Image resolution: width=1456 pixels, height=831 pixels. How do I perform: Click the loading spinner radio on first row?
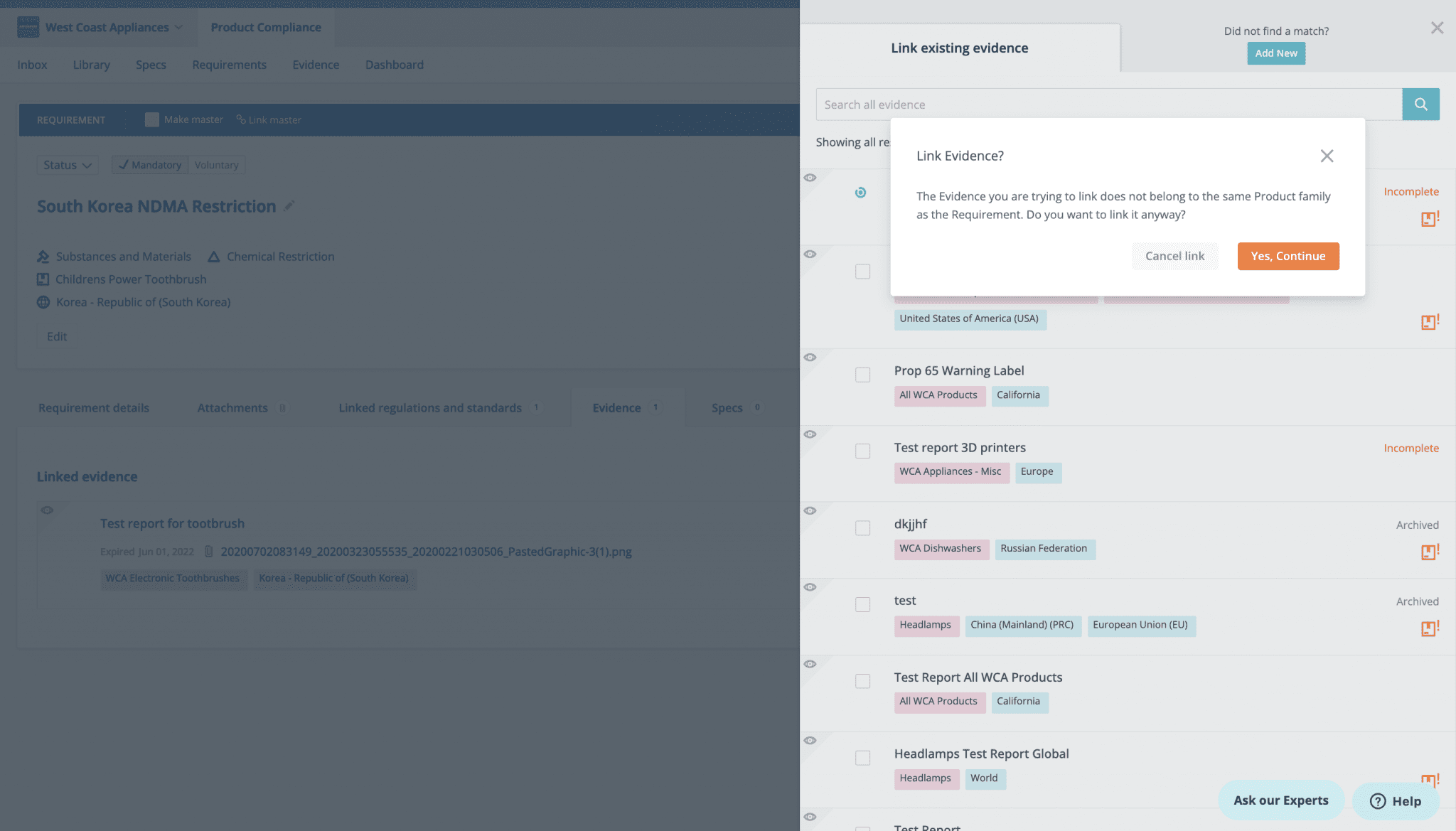point(860,193)
